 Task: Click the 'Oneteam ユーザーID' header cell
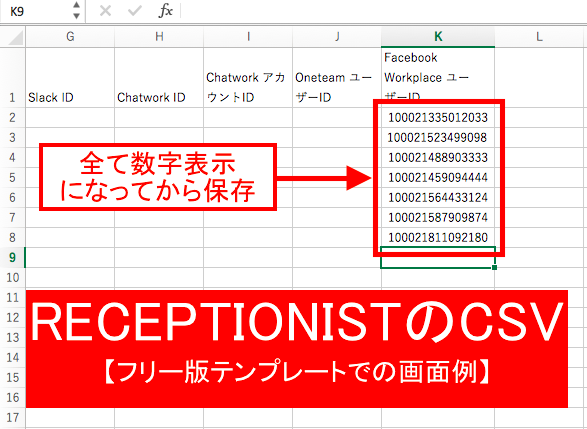(x=337, y=77)
